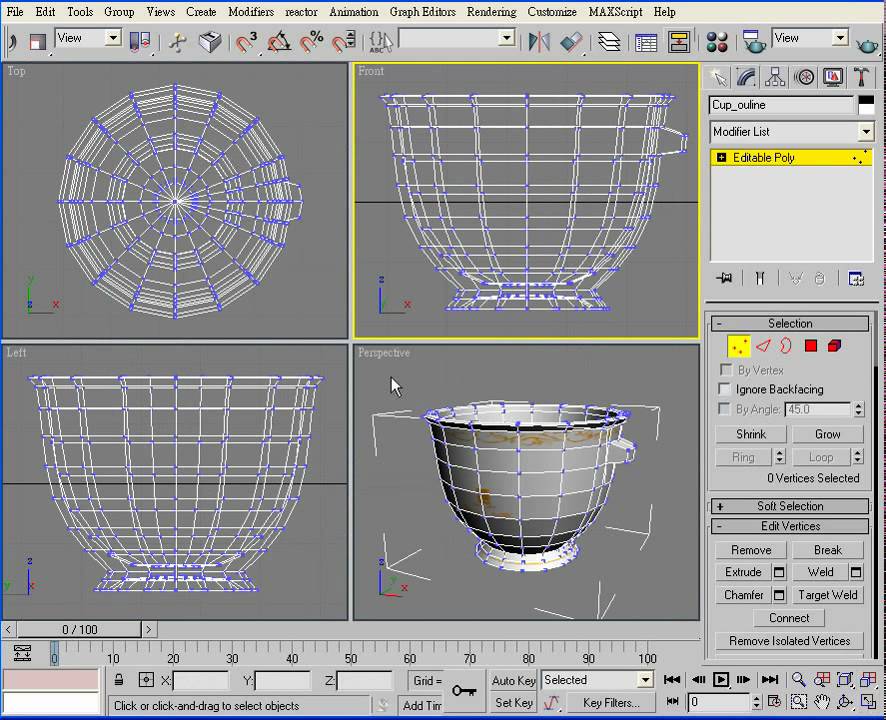The width and height of the screenshot is (886, 720).
Task: Open the Schematic View icon
Action: tap(679, 41)
